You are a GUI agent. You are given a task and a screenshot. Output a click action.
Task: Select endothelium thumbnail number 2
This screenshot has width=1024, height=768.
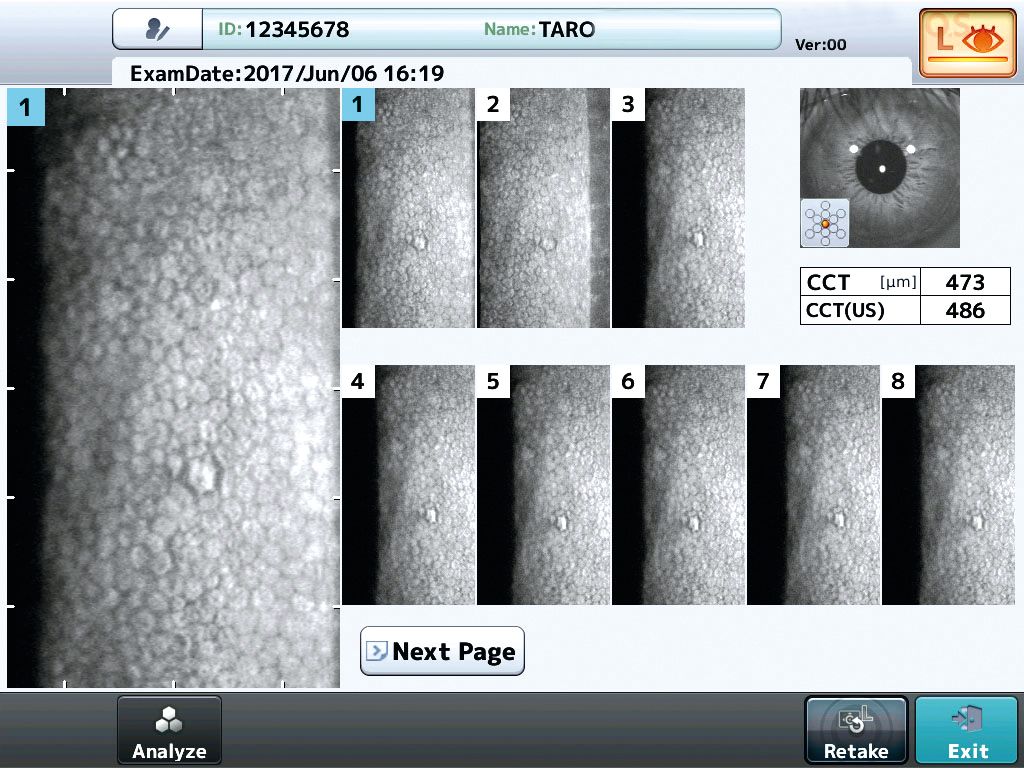[x=543, y=208]
